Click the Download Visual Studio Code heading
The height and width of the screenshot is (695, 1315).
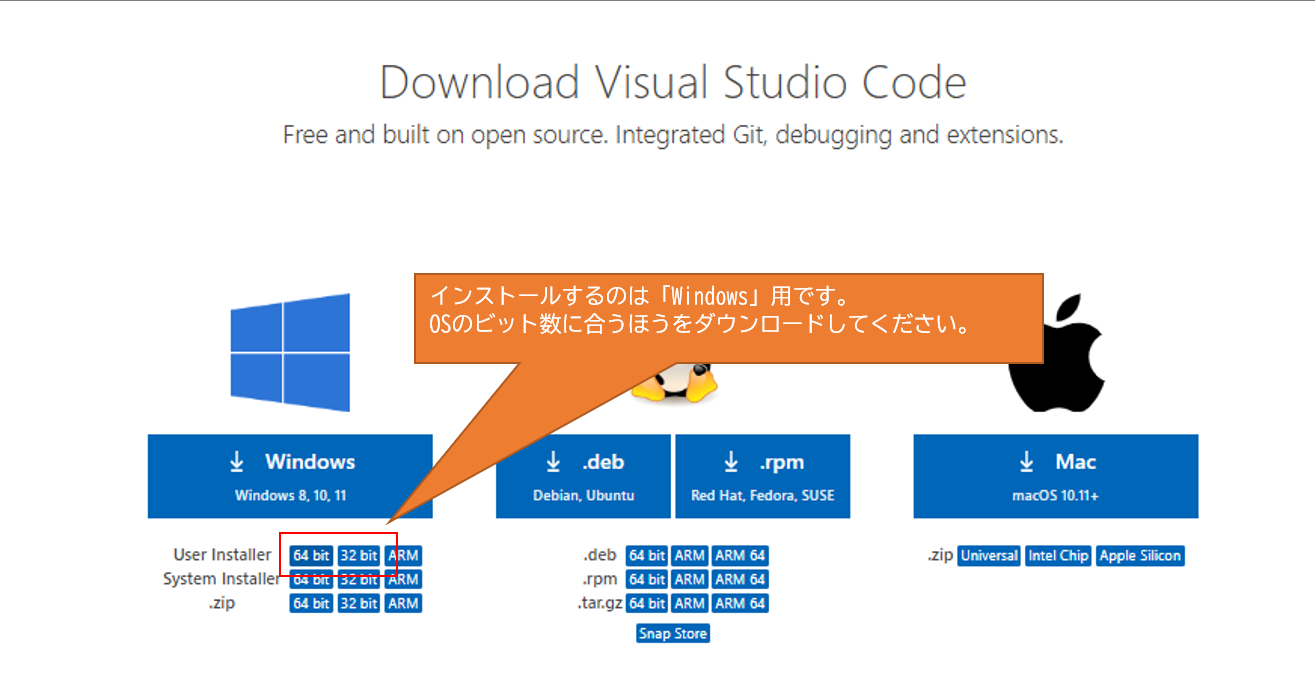[x=673, y=83]
